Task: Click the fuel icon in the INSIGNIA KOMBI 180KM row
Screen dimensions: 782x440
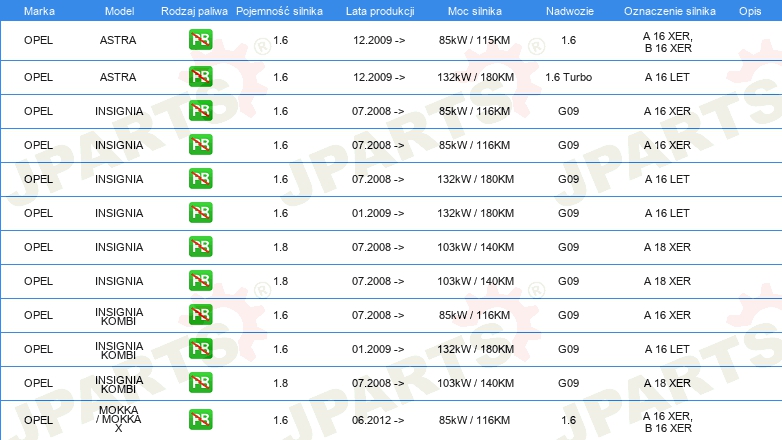Action: pos(200,349)
